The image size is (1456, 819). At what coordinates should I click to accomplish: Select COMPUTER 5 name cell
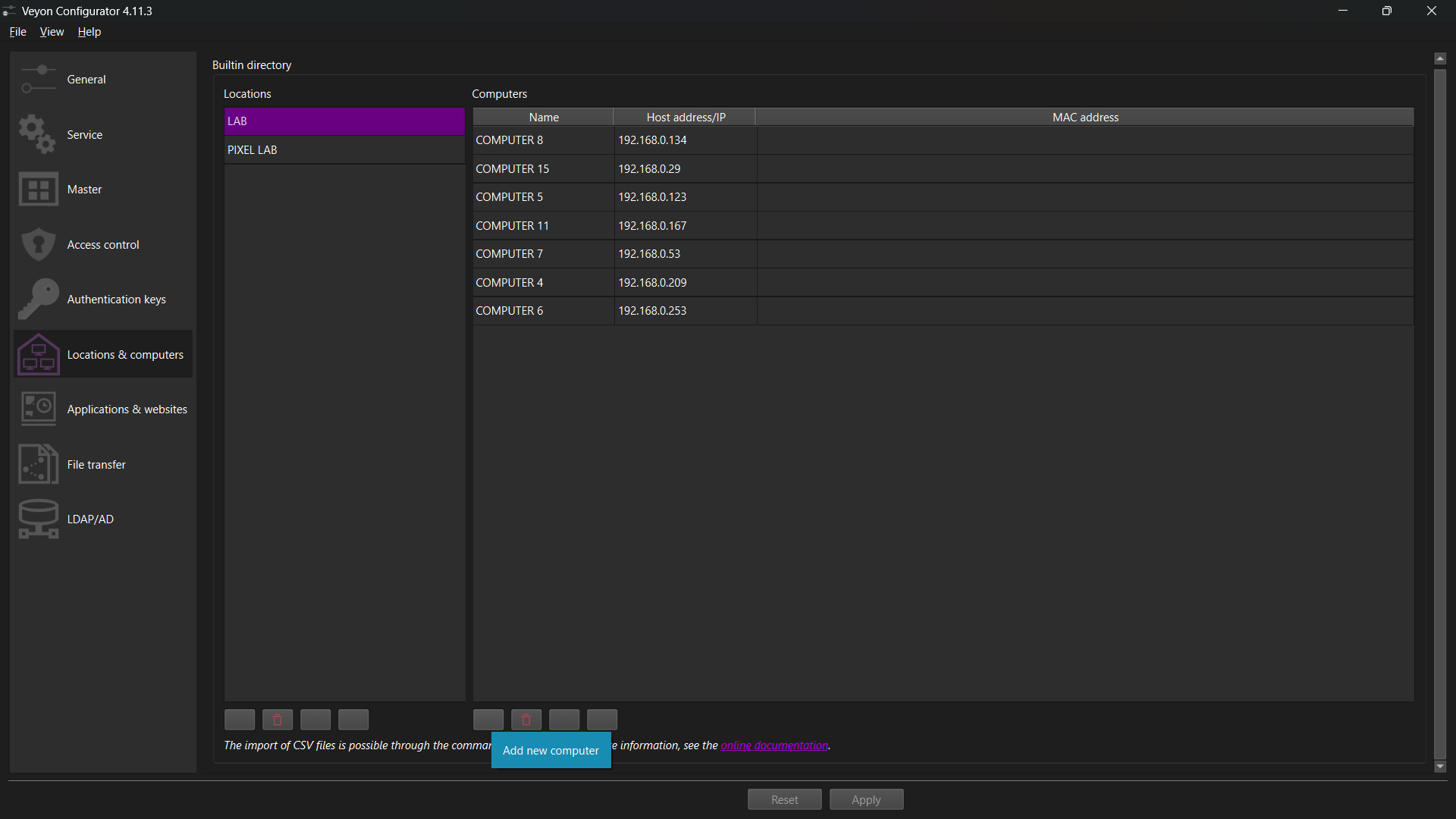point(544,197)
